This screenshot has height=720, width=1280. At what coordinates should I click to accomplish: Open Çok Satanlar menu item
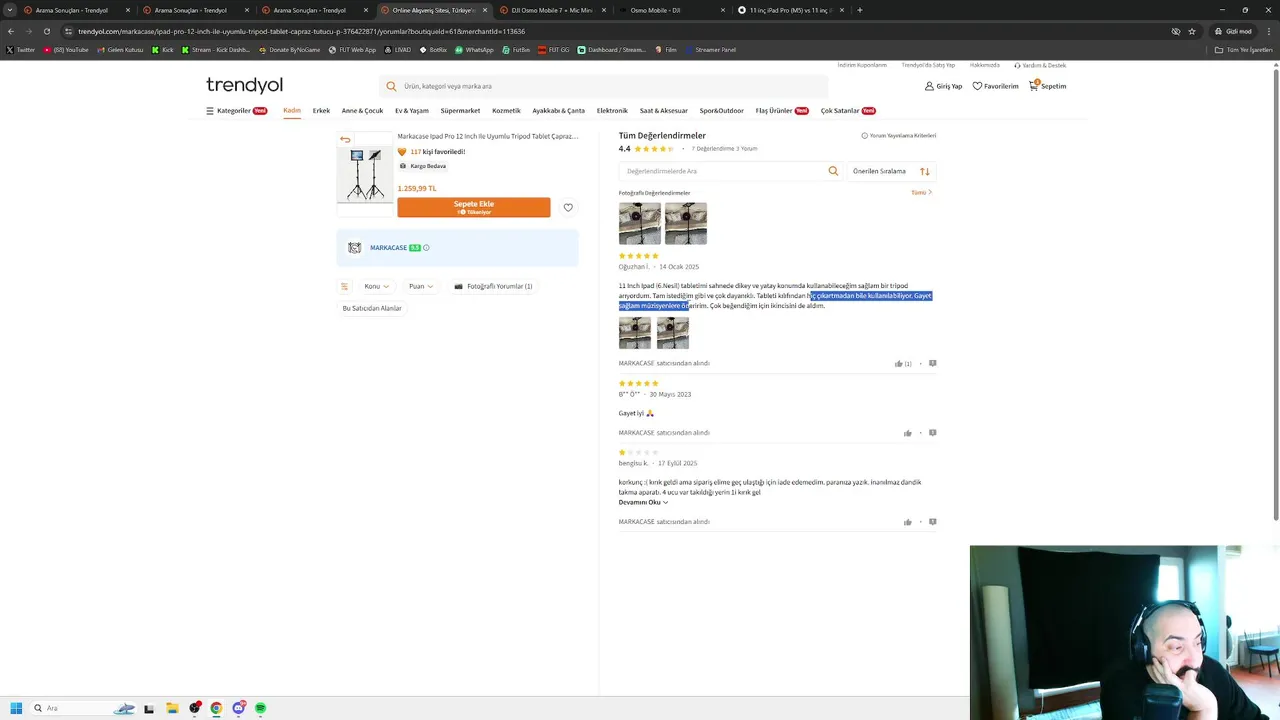848,111
